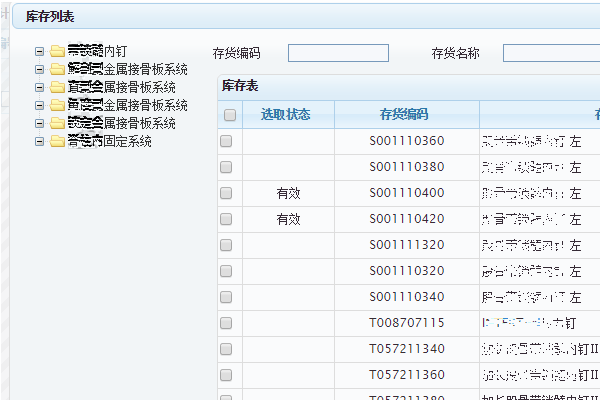Click the cell S001111320
This screenshot has height=400, width=600.
[x=407, y=245]
